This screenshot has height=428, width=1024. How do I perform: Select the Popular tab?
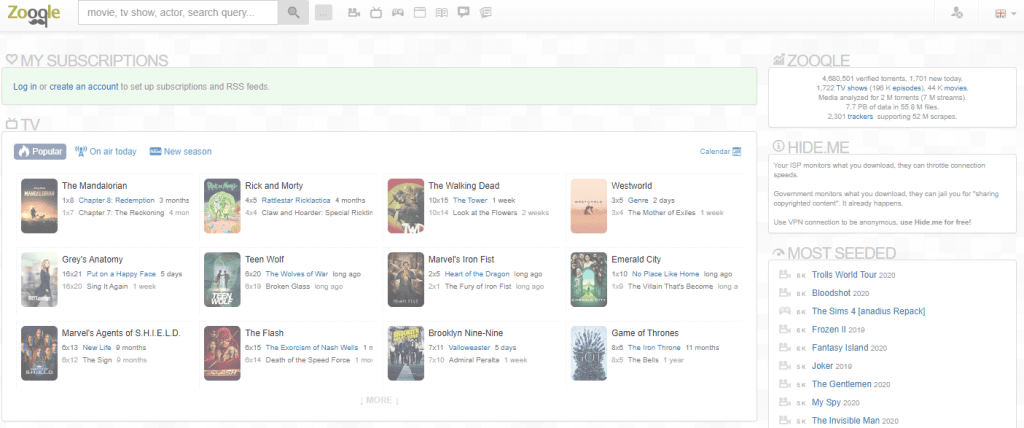pos(40,152)
